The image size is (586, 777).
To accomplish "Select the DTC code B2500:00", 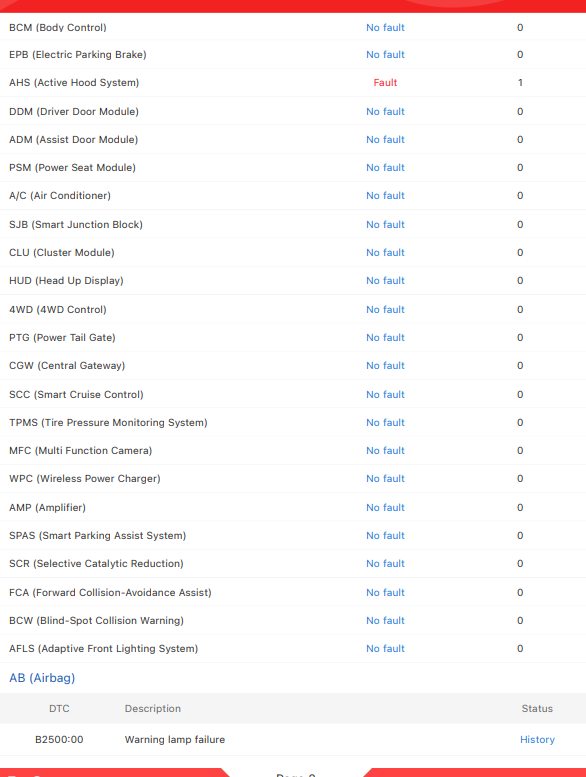I will (59, 740).
